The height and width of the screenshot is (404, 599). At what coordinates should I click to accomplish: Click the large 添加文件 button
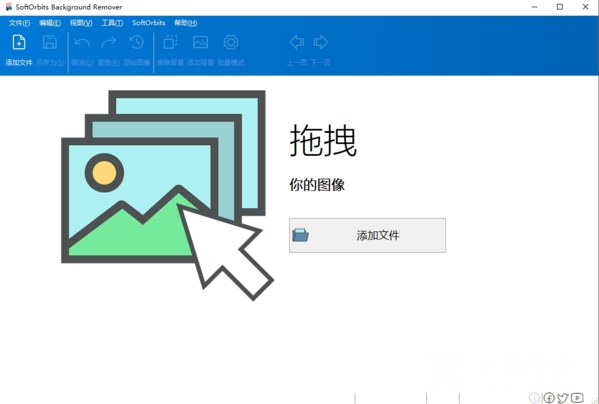pyautogui.click(x=367, y=235)
